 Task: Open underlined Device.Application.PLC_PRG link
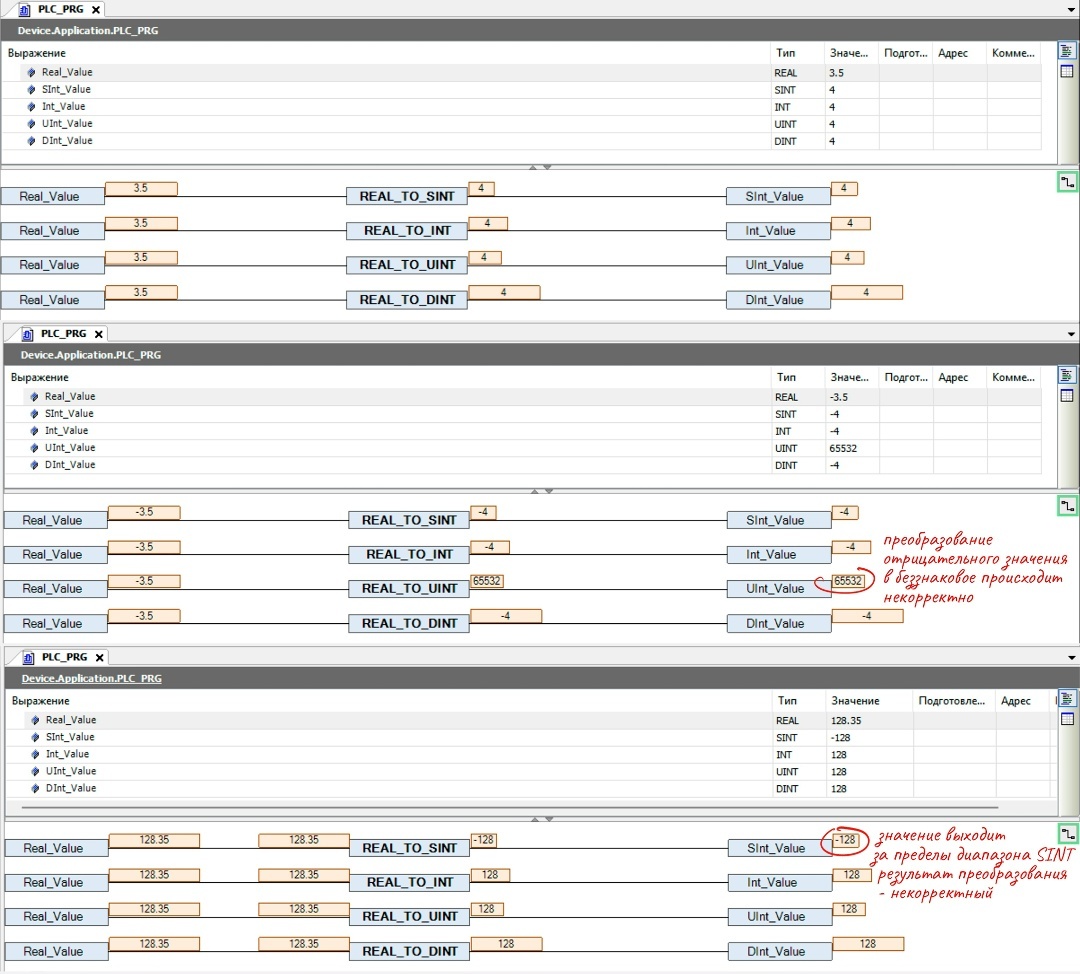tap(92, 678)
